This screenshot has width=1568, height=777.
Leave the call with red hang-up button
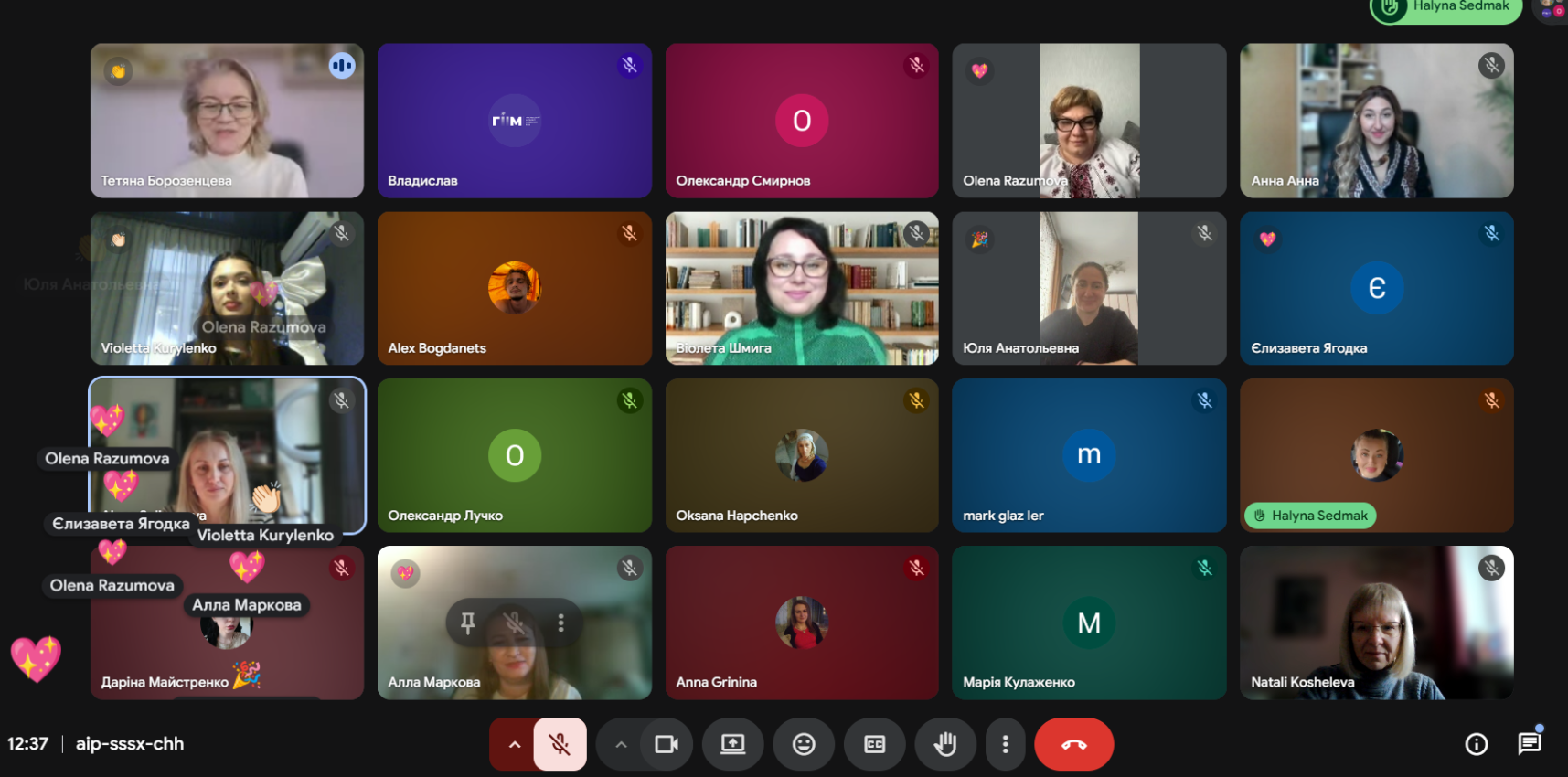[1073, 744]
